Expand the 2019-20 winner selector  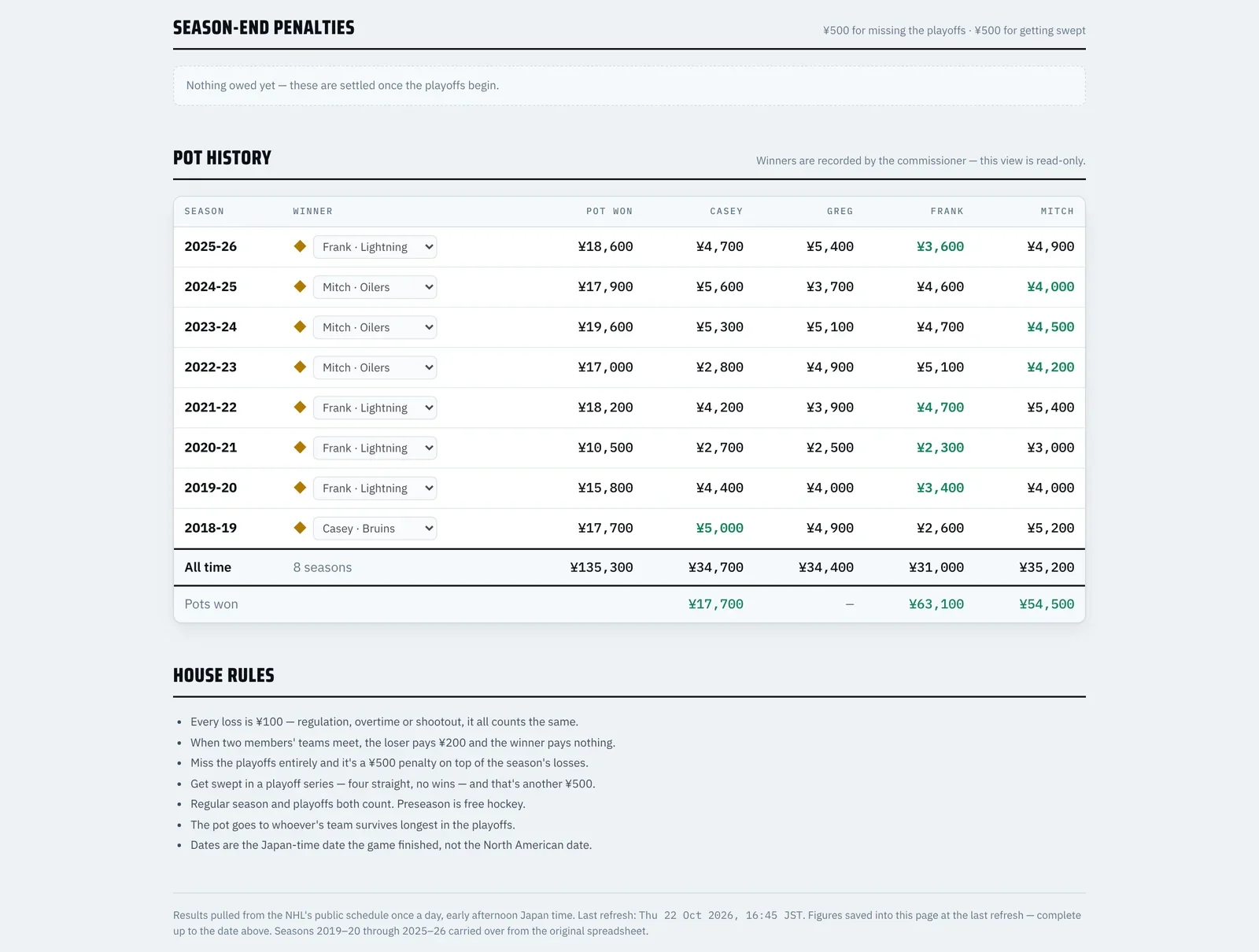pyautogui.click(x=375, y=488)
